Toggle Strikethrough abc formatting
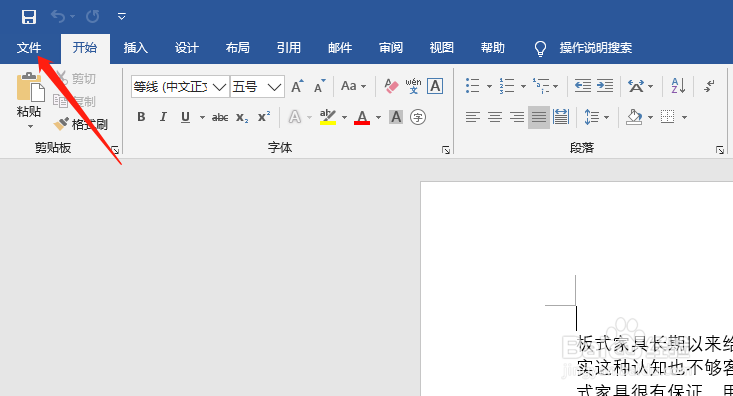 point(220,117)
